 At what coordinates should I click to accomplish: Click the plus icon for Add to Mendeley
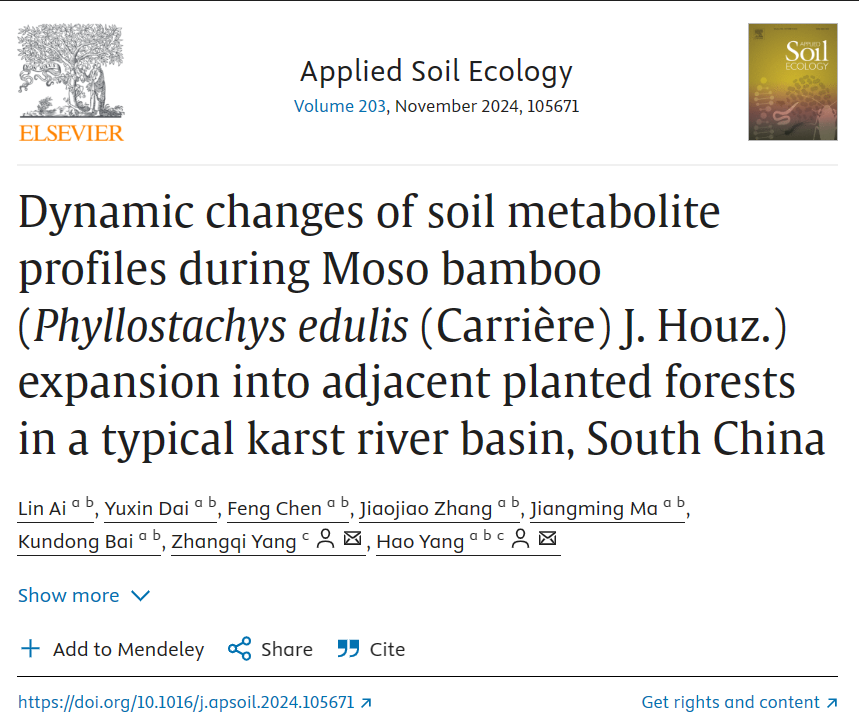click(31, 649)
